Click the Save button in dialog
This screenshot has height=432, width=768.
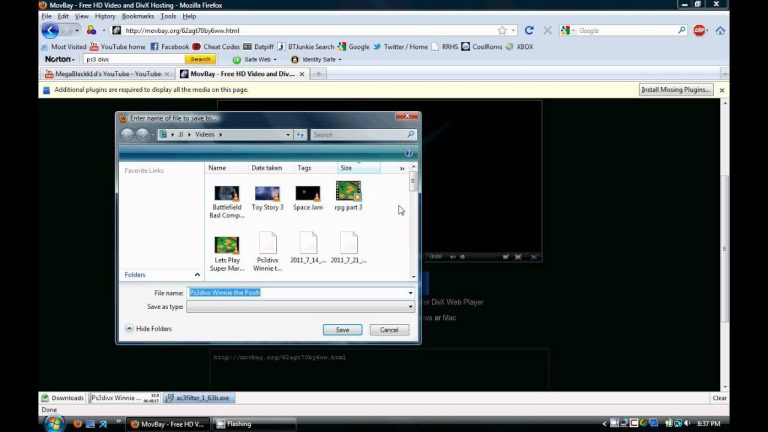click(x=342, y=329)
